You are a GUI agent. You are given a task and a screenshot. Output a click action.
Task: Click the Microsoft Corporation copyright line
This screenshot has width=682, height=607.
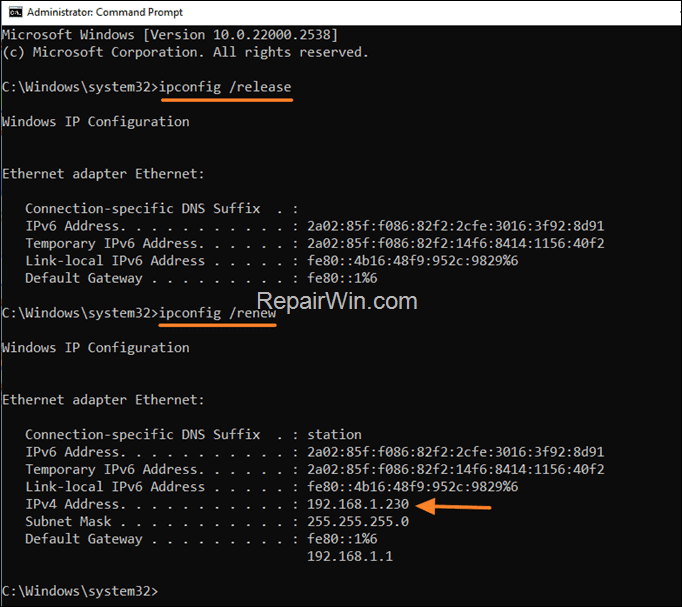tap(185, 52)
